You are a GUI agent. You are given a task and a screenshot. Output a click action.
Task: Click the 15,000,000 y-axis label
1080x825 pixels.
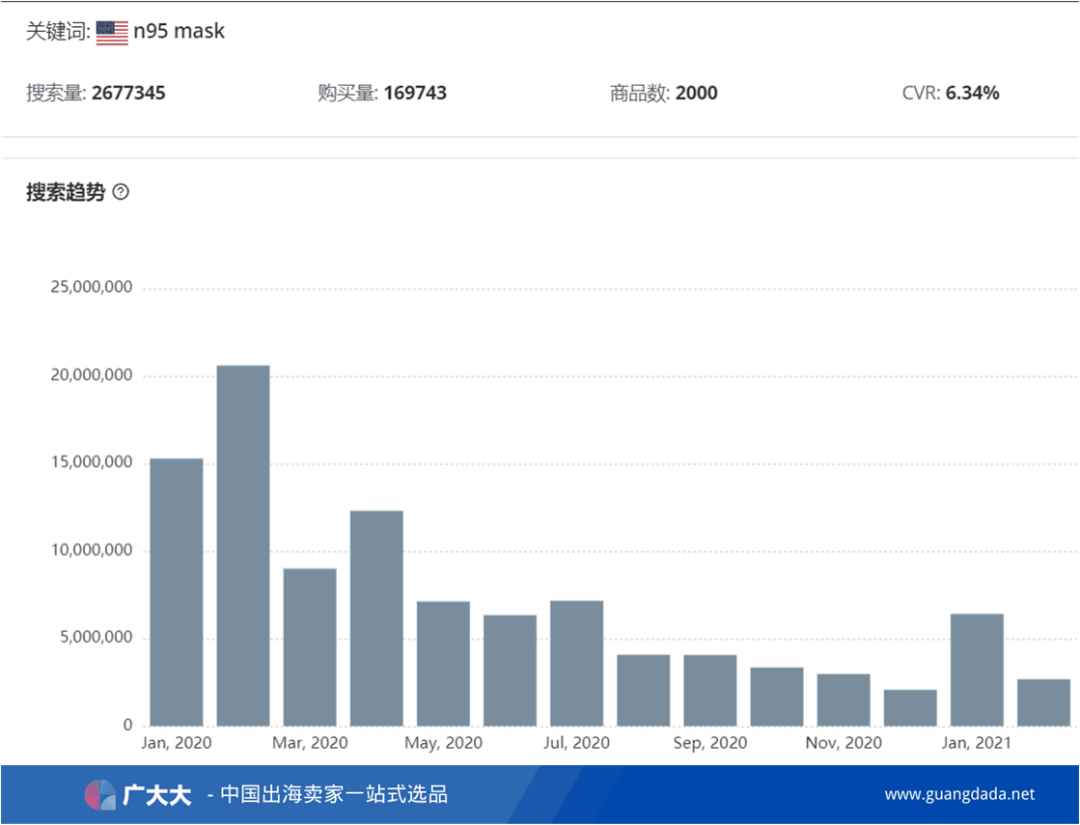coord(92,463)
